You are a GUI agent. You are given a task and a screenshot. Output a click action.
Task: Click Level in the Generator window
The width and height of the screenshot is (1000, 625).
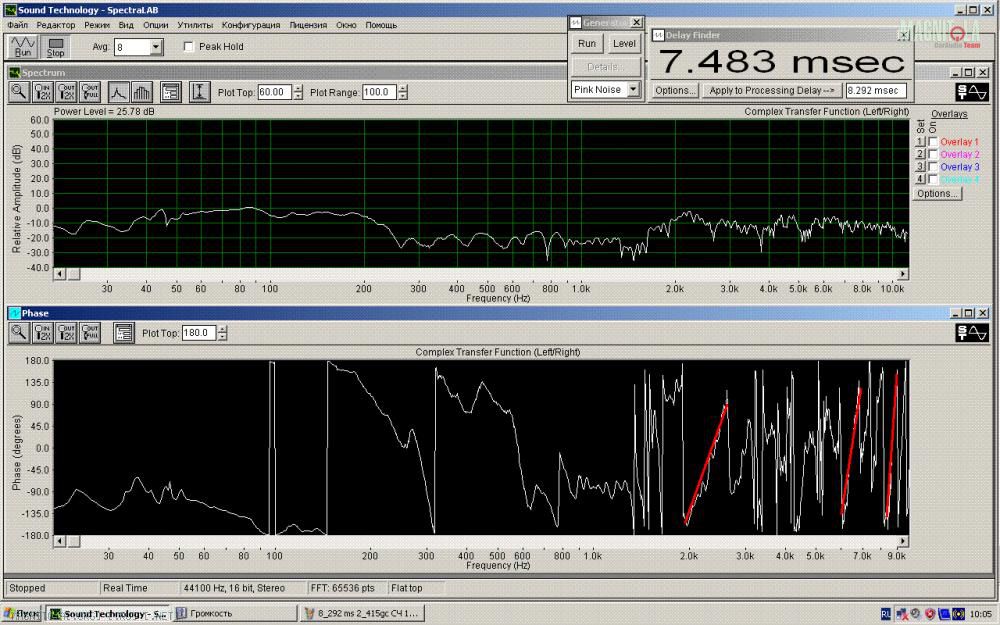pos(624,43)
